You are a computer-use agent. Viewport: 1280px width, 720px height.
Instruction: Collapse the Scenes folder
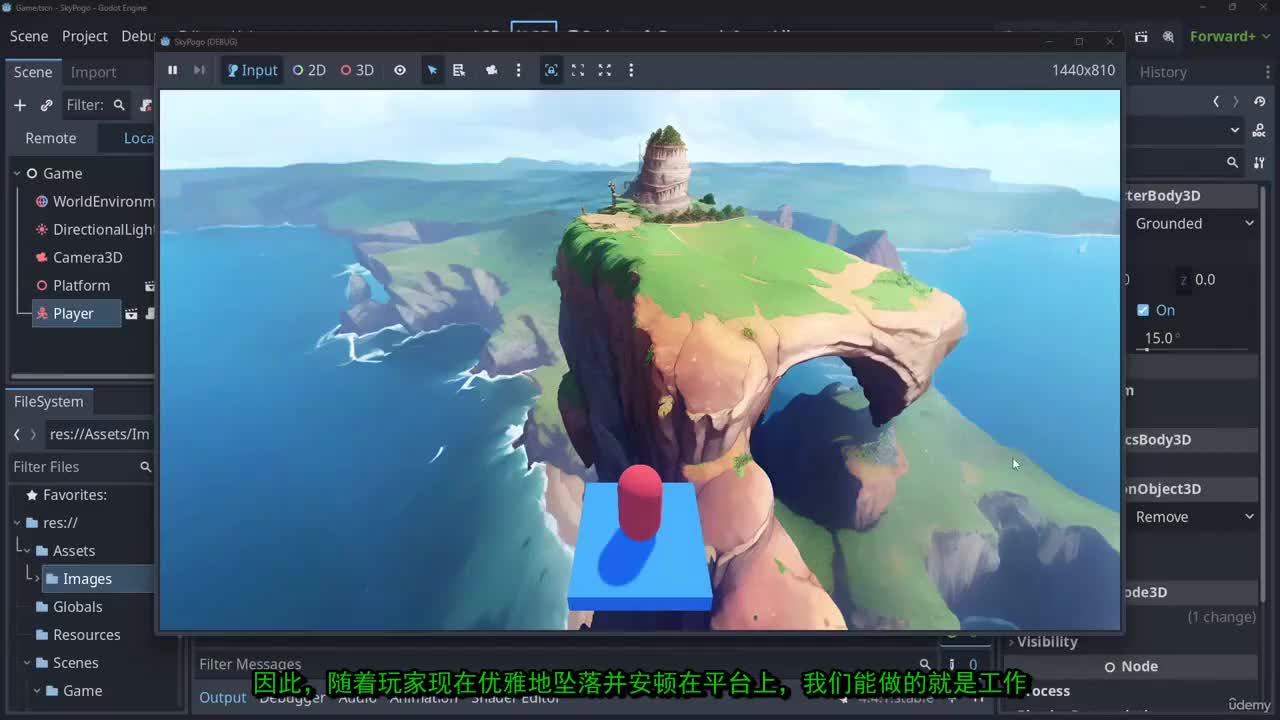point(28,663)
